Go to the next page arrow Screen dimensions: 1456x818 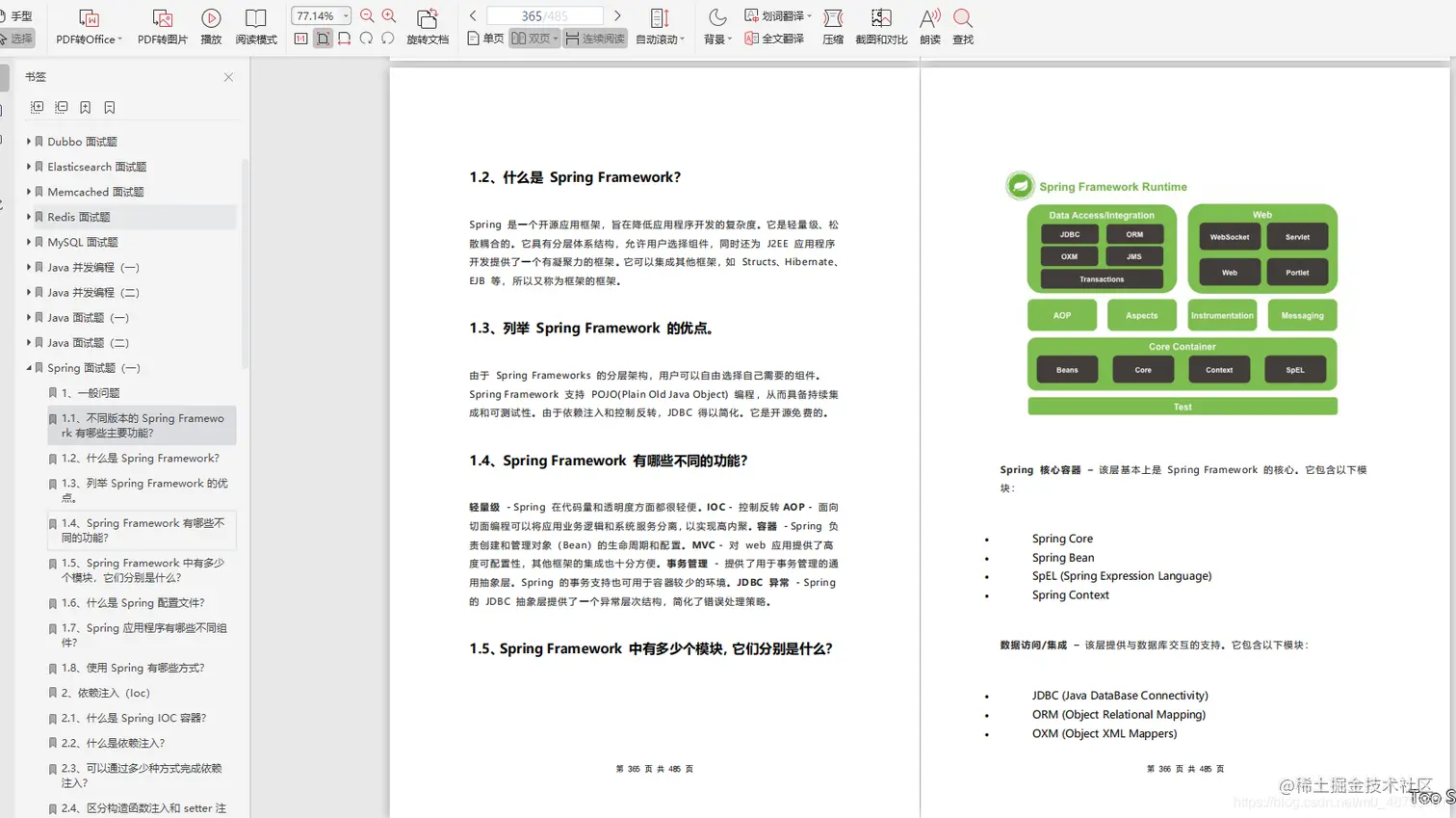[x=617, y=15]
